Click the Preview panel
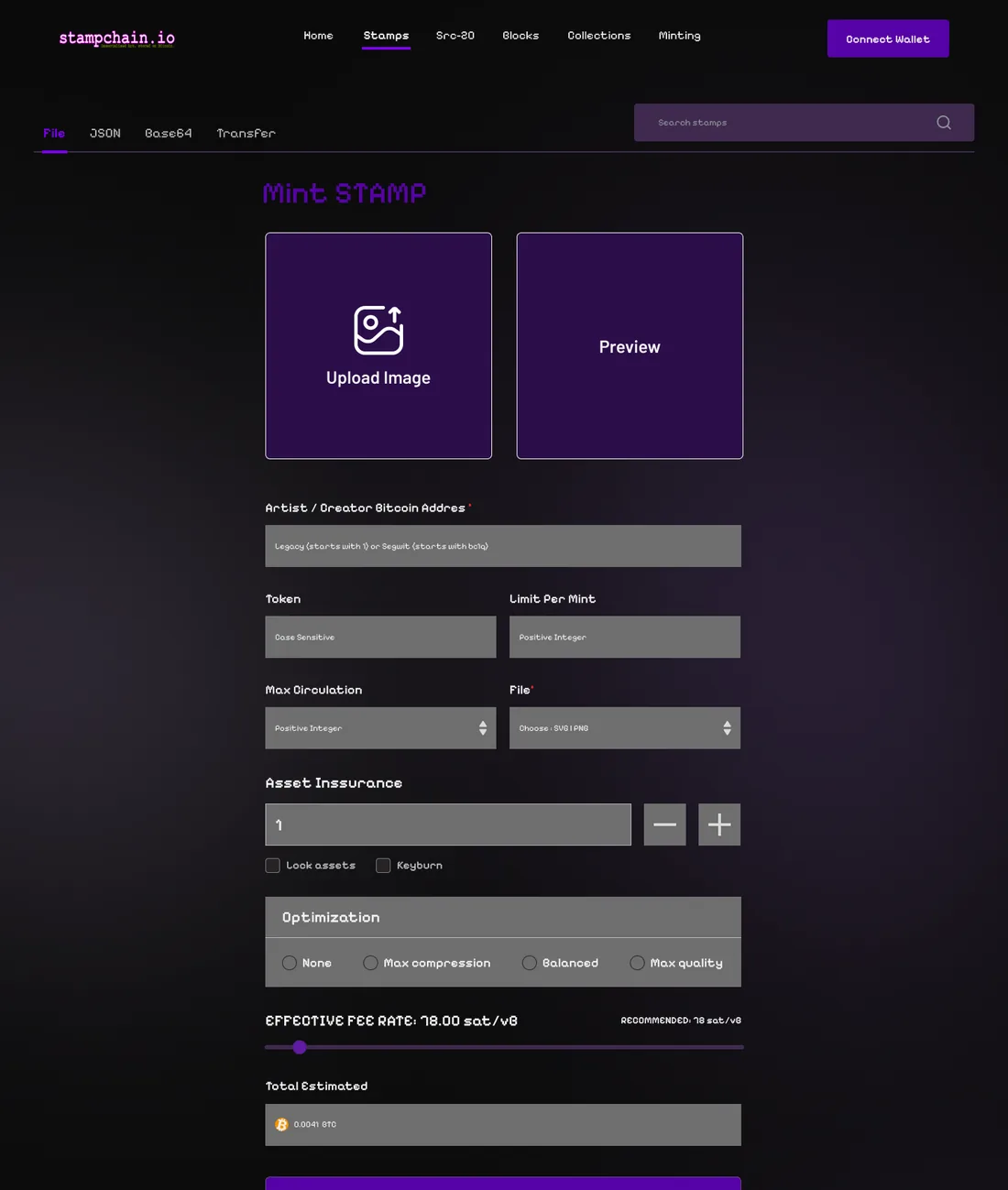The width and height of the screenshot is (1008, 1190). coord(630,345)
